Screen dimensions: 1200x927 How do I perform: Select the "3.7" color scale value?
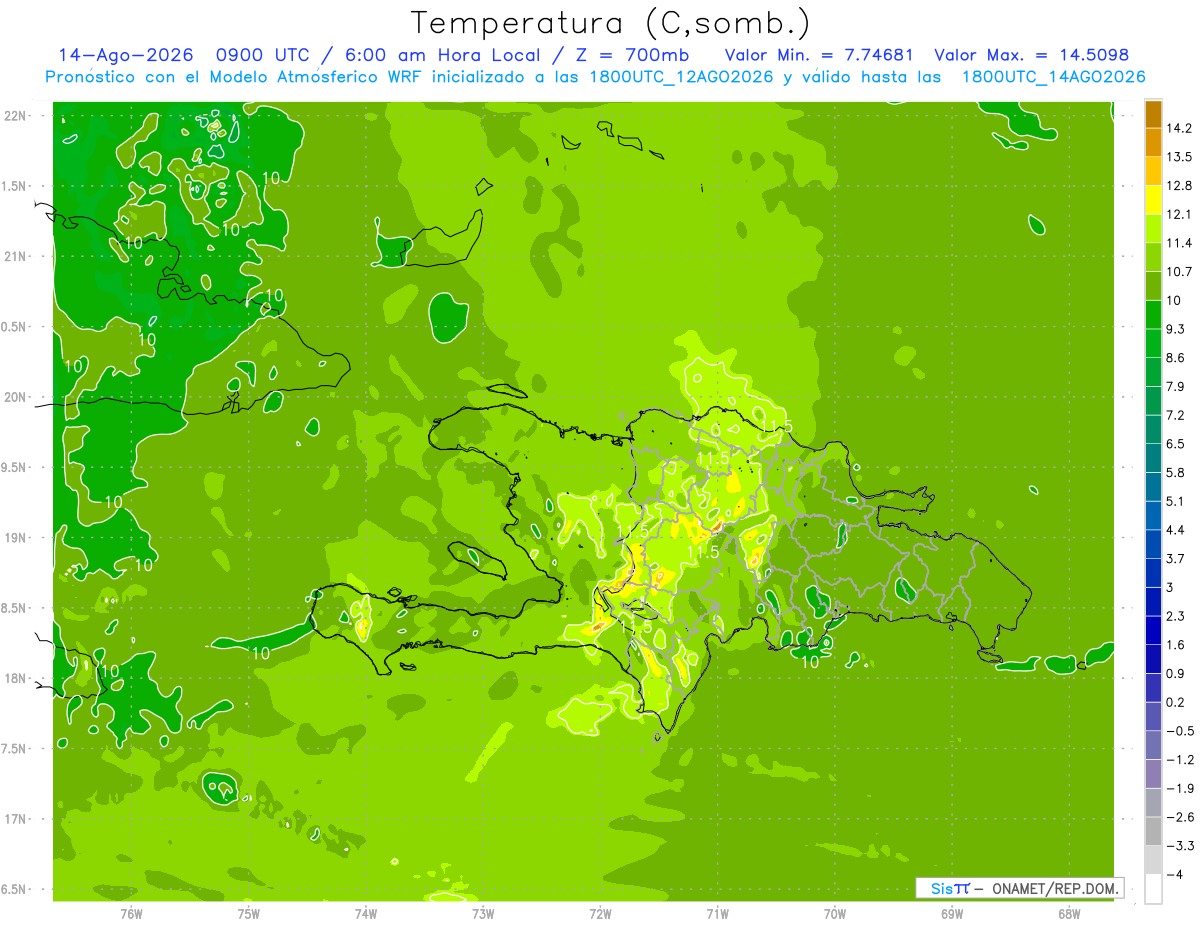click(1176, 559)
